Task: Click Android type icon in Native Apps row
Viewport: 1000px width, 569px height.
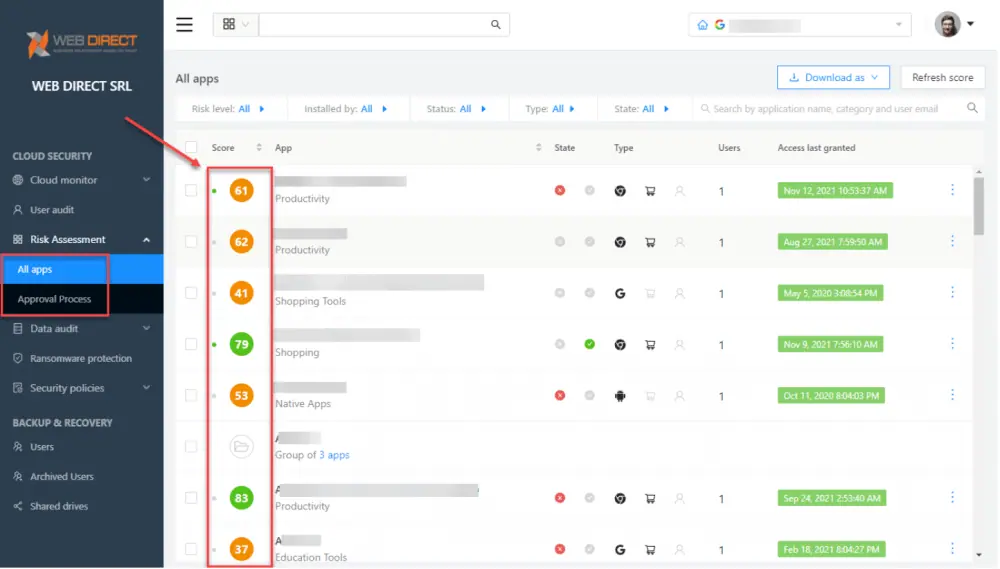Action: pos(620,396)
